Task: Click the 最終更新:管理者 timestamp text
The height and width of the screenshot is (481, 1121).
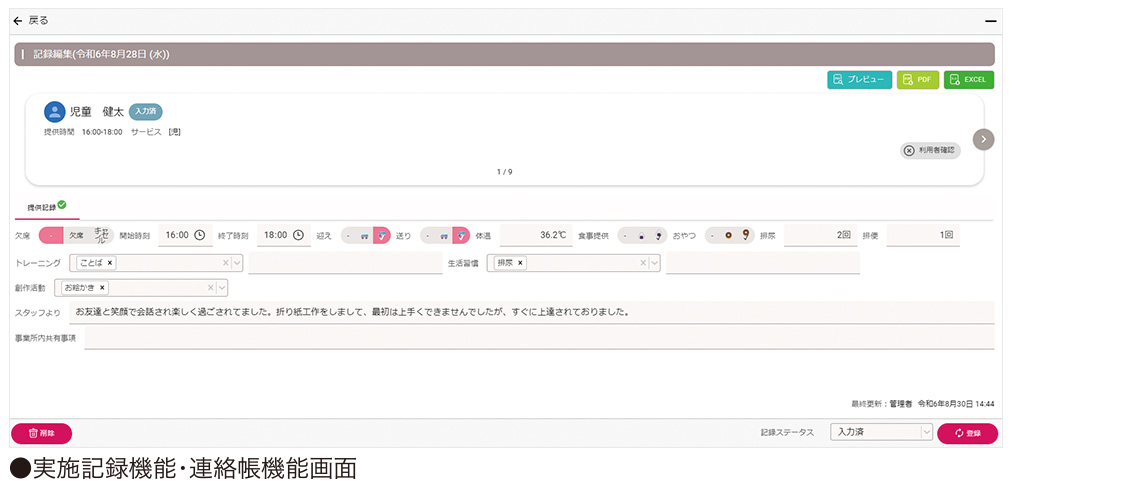Action: click(923, 404)
